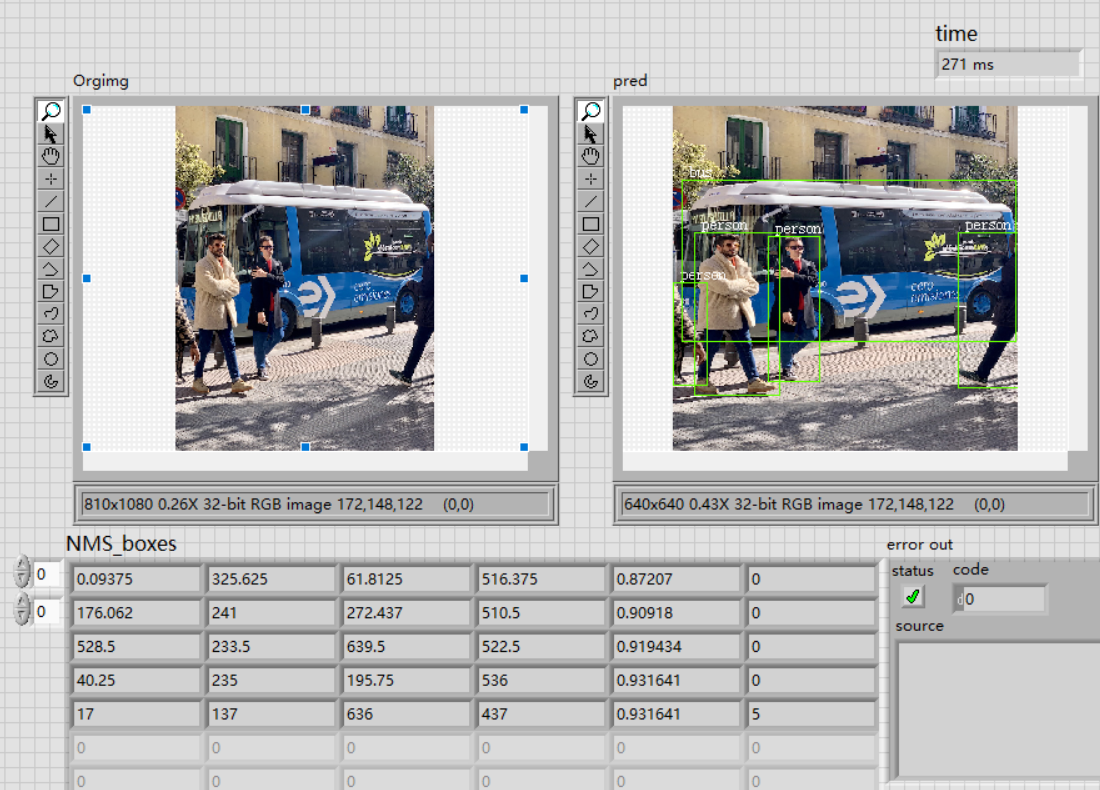Click the NMS_boxes cell 40.25
Screen dimensions: 1100x790
(136, 681)
